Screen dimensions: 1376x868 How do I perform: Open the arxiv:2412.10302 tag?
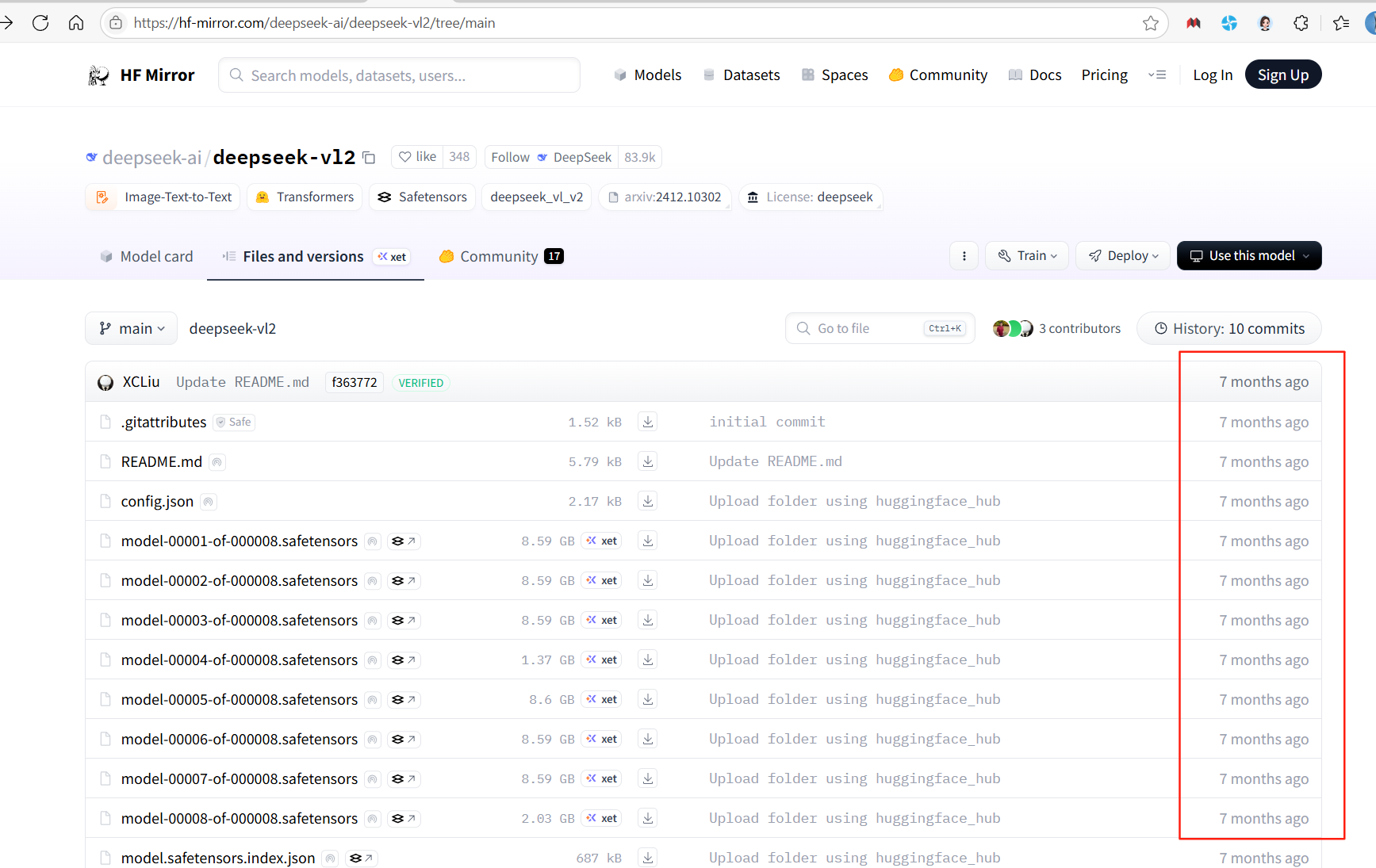(665, 197)
